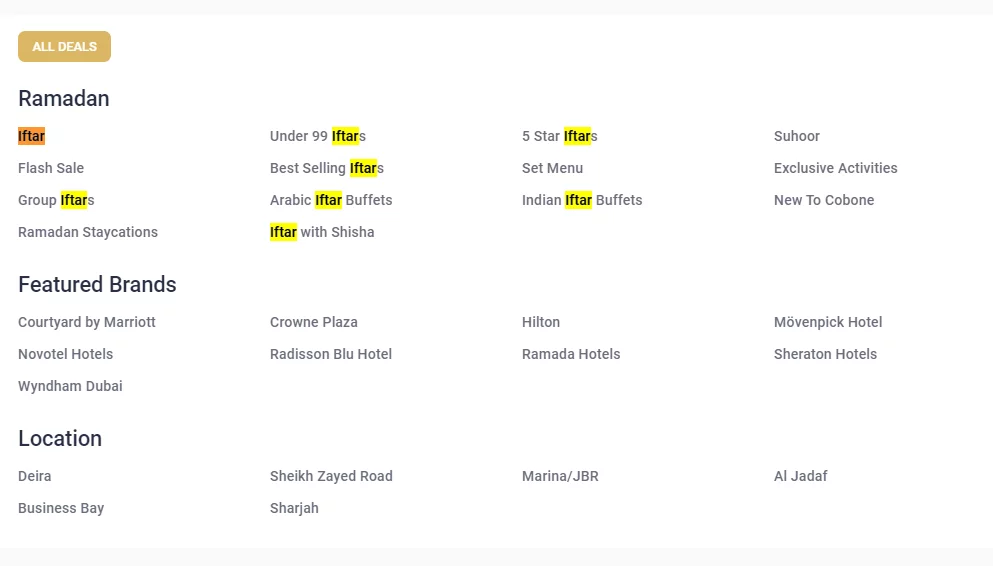
Task: View Best Selling Iftars
Action: [x=327, y=168]
